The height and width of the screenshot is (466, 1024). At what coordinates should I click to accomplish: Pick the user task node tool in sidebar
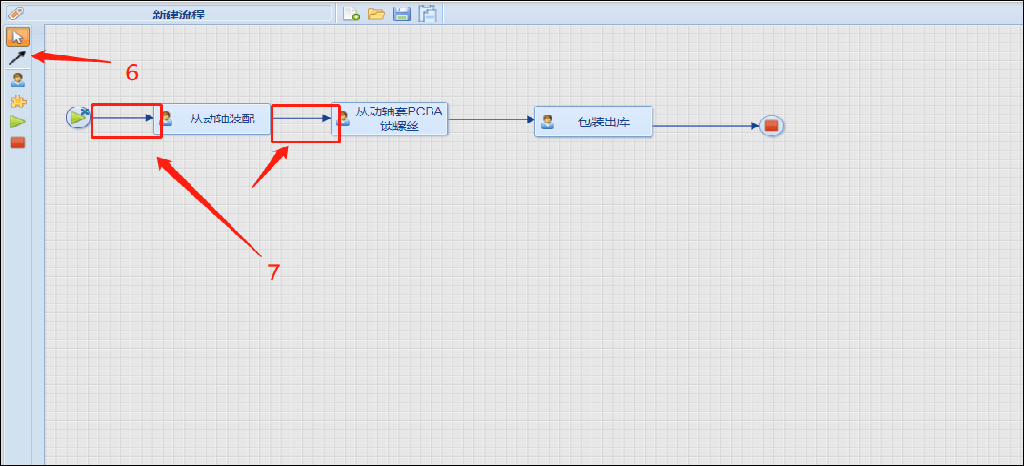(x=17, y=80)
